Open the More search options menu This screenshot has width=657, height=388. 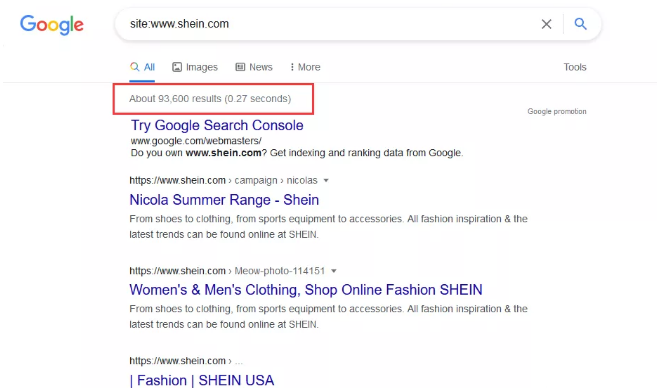[x=305, y=67]
